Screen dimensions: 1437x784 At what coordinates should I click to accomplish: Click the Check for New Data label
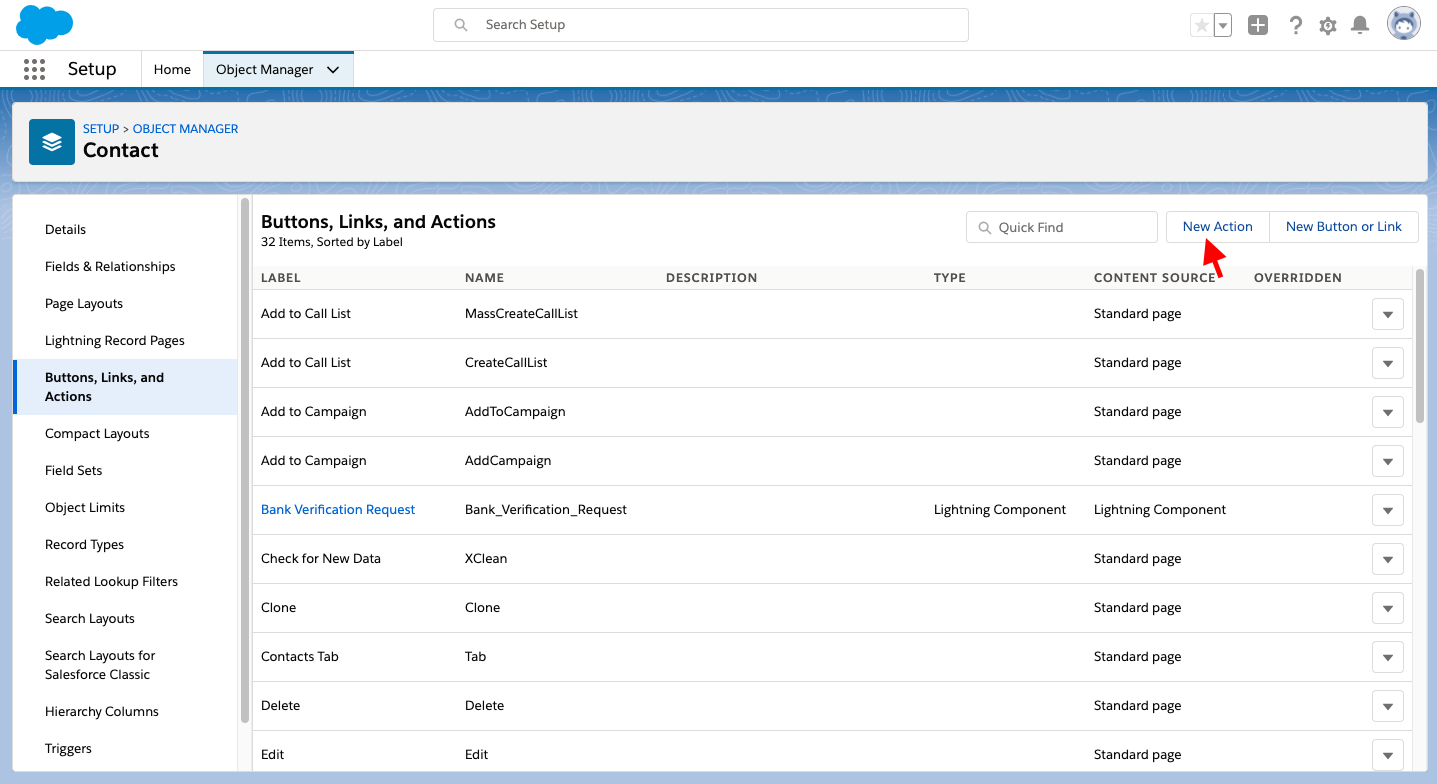[321, 559]
